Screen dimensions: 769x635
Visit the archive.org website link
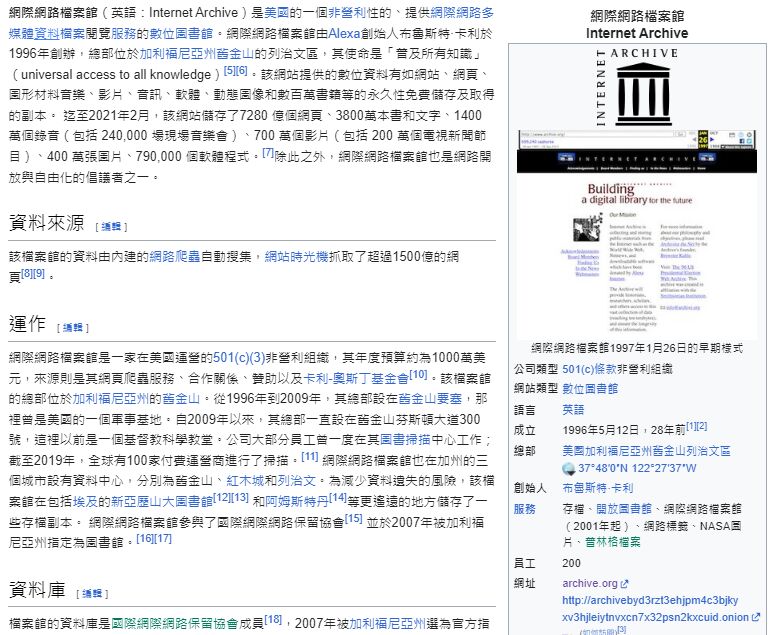coord(589,583)
